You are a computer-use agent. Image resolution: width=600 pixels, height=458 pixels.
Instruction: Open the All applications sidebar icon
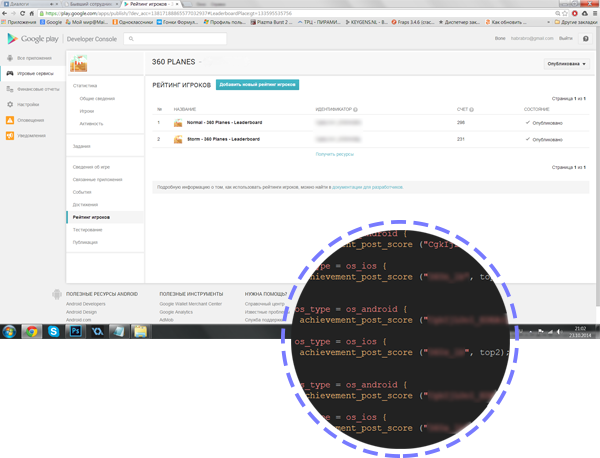pyautogui.click(x=10, y=58)
